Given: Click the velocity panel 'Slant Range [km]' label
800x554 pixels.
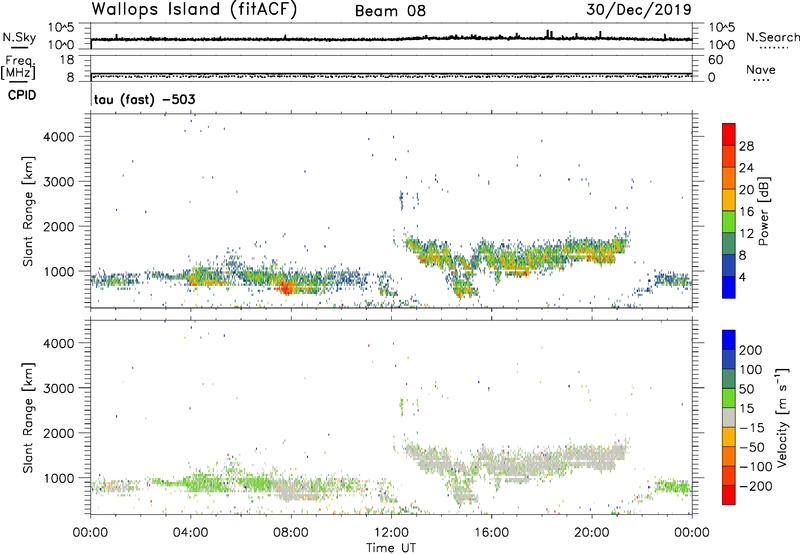Looking at the screenshot, I should (28, 417).
